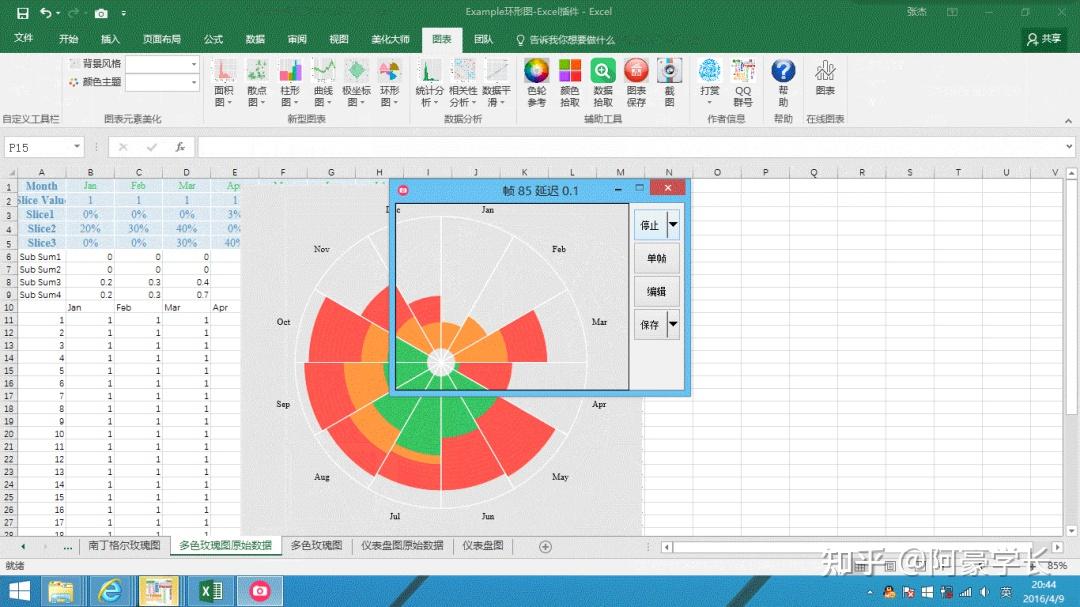
Task: Open the Windows Start button
Action: coord(19,591)
